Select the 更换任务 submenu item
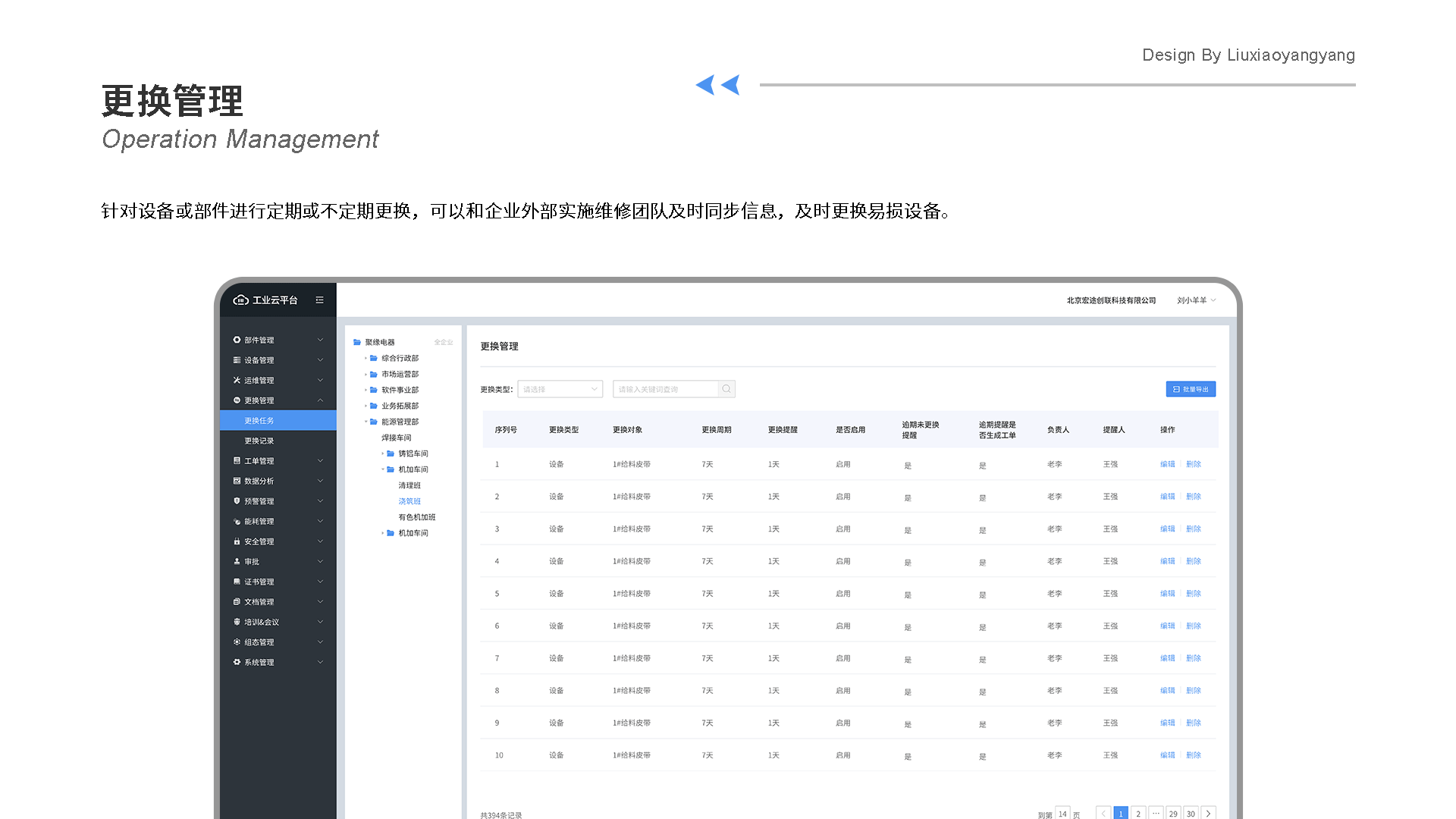The image size is (1456, 819). [x=278, y=420]
